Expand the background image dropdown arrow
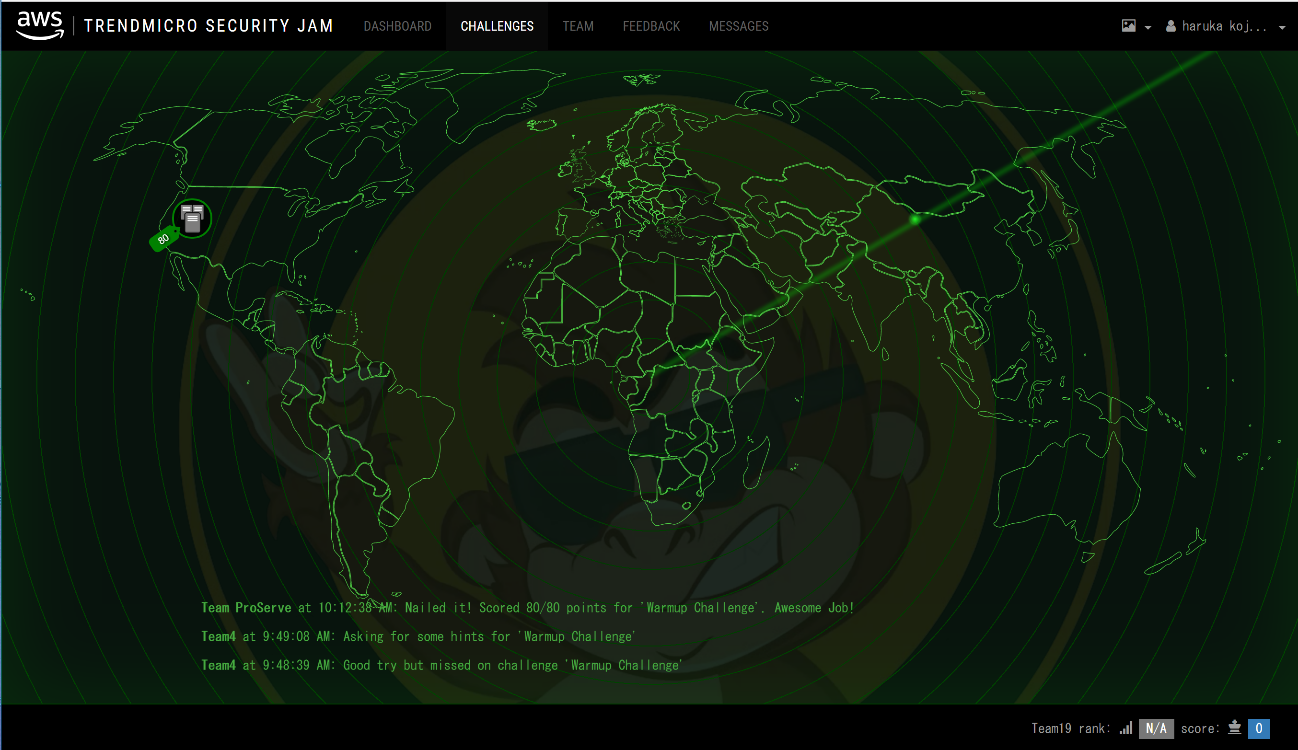The image size is (1298, 750). 1148,28
